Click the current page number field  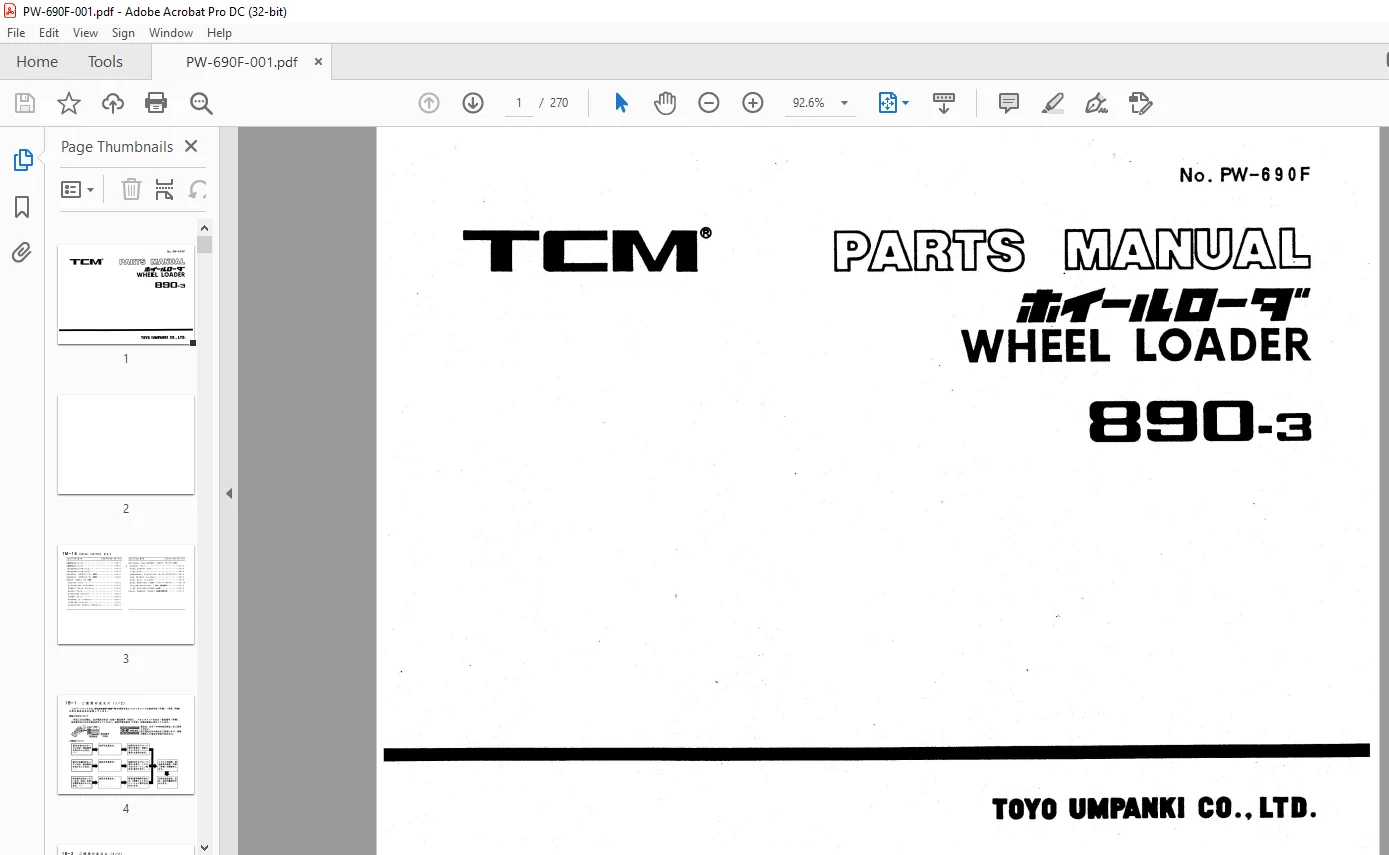(x=518, y=103)
